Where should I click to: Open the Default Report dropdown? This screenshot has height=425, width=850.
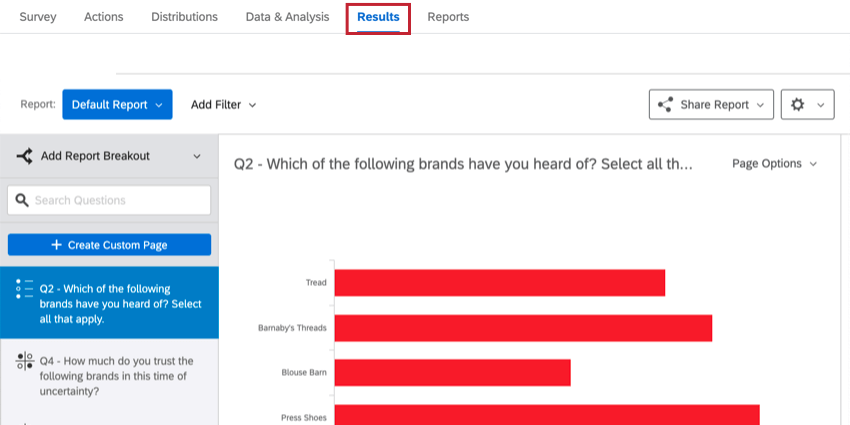point(117,105)
